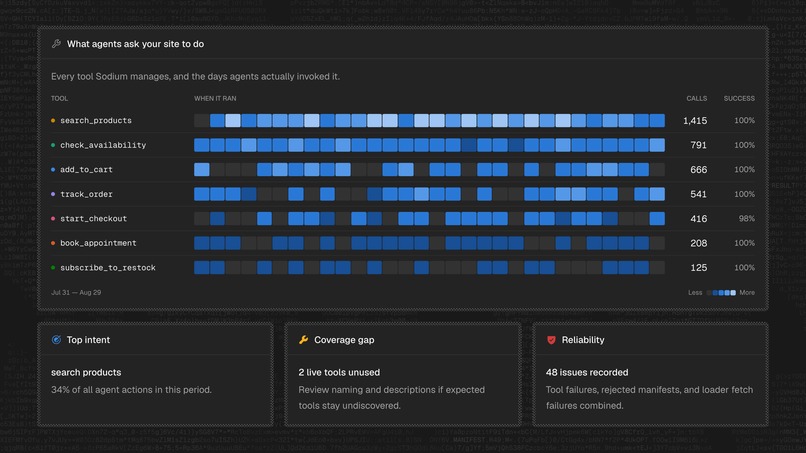The width and height of the screenshot is (806, 453).
Task: Click the first heatmap cell in add_to_cart row
Action: (202, 169)
